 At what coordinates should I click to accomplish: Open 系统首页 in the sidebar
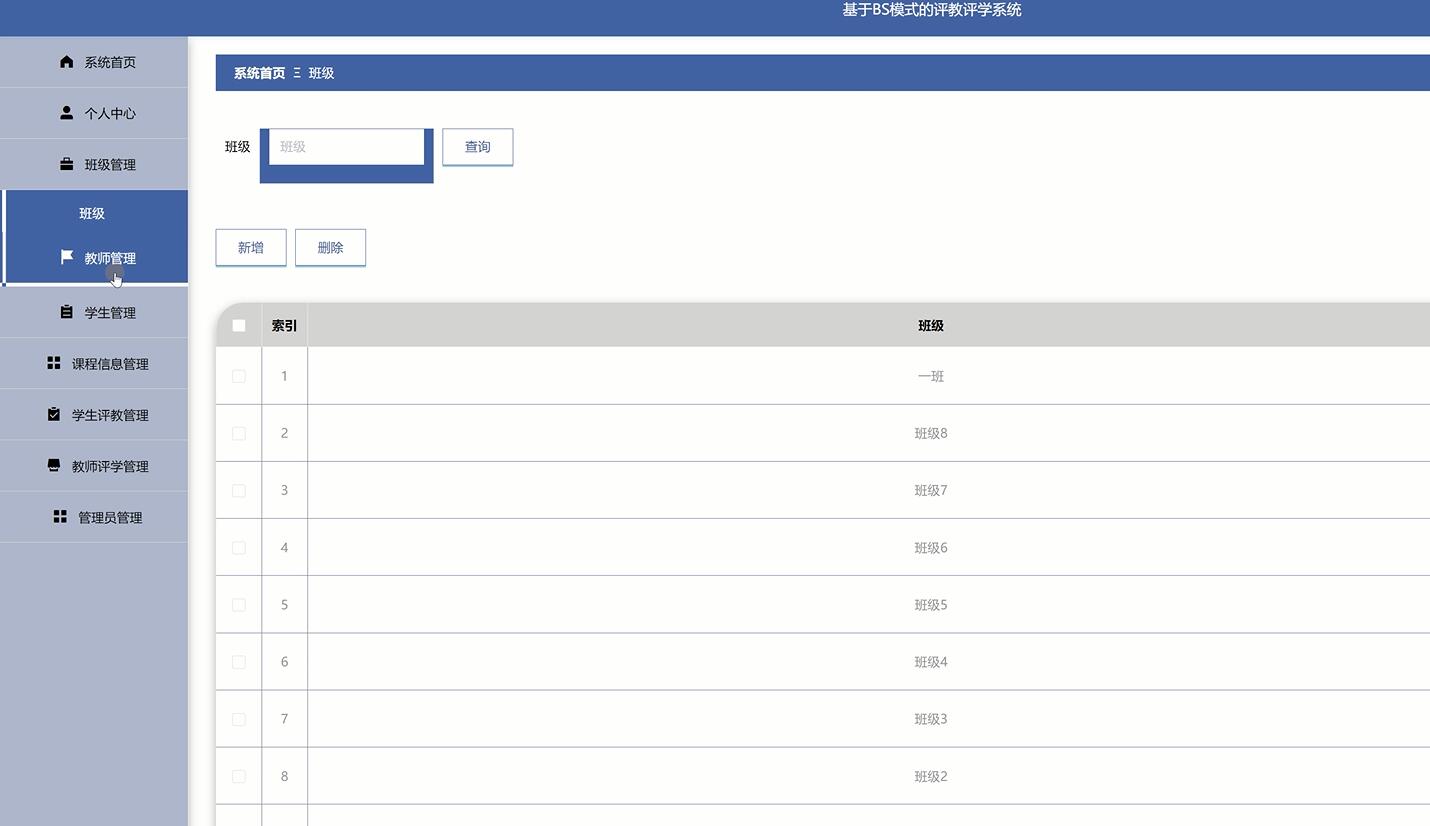[x=94, y=62]
